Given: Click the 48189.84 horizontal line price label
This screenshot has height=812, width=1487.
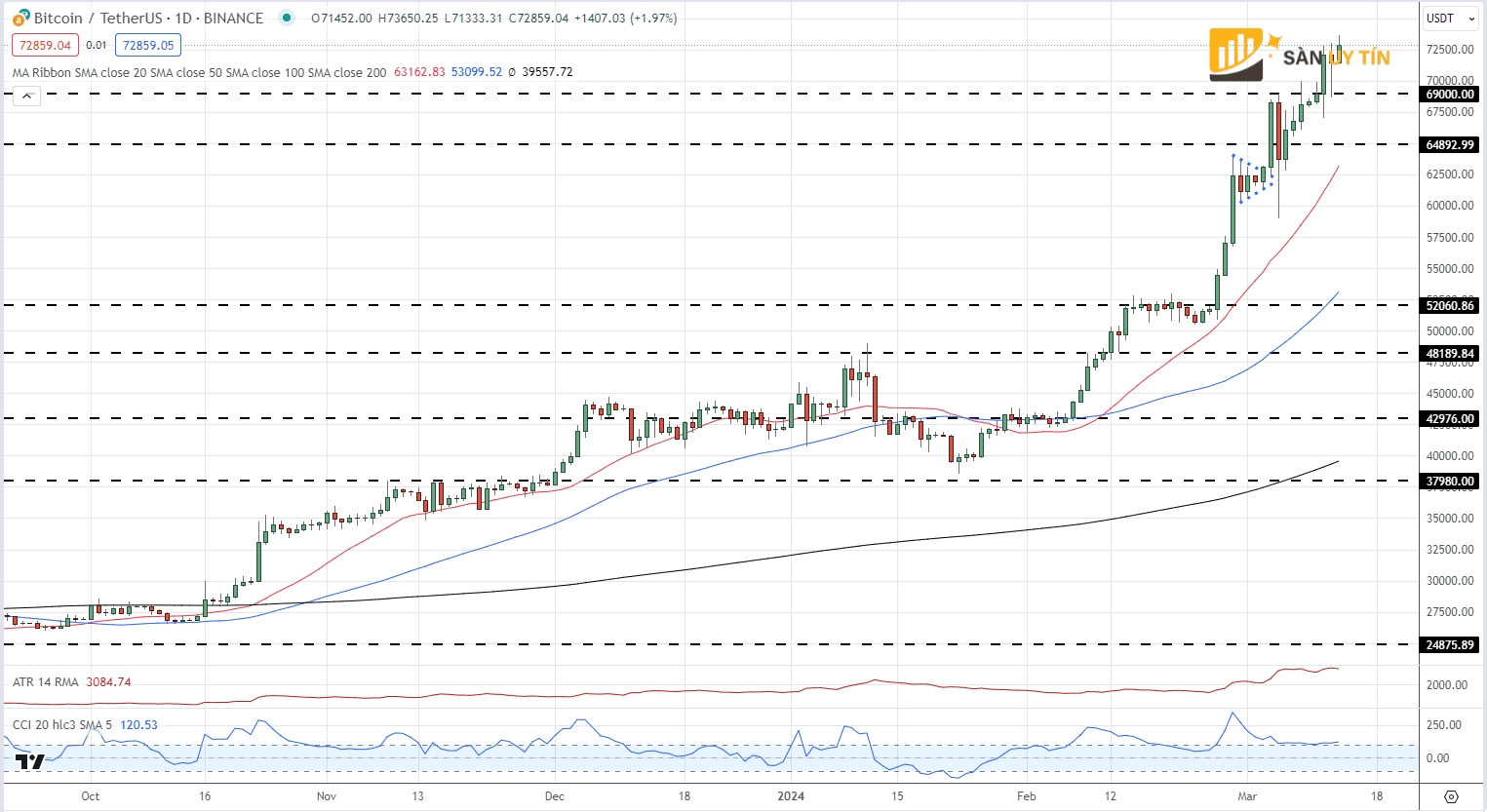Looking at the screenshot, I should [1450, 354].
